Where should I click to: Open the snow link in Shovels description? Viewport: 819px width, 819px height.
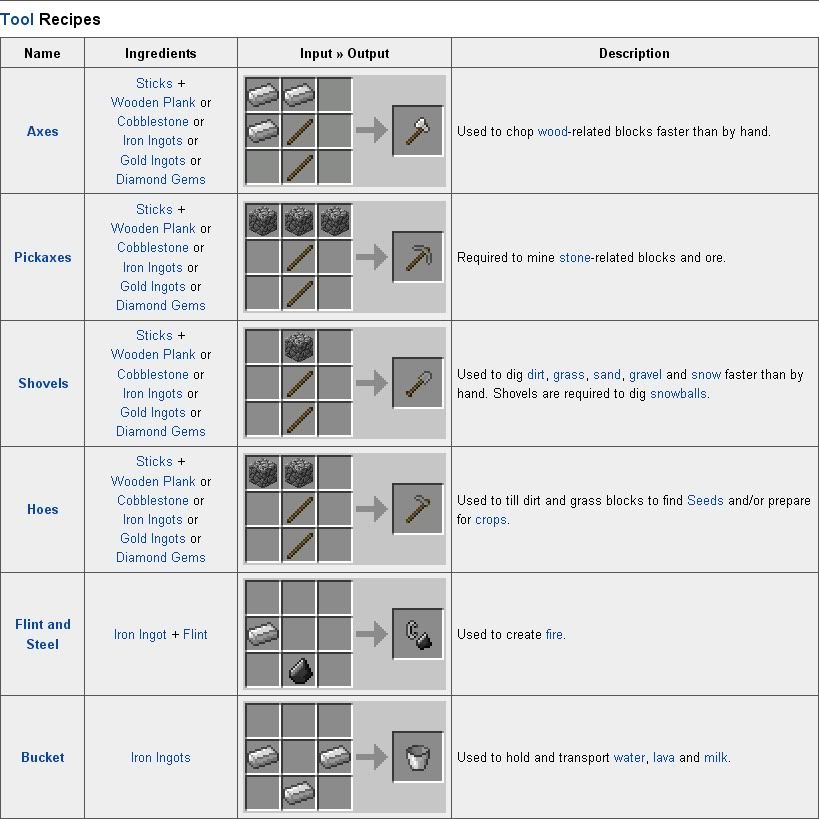click(706, 374)
